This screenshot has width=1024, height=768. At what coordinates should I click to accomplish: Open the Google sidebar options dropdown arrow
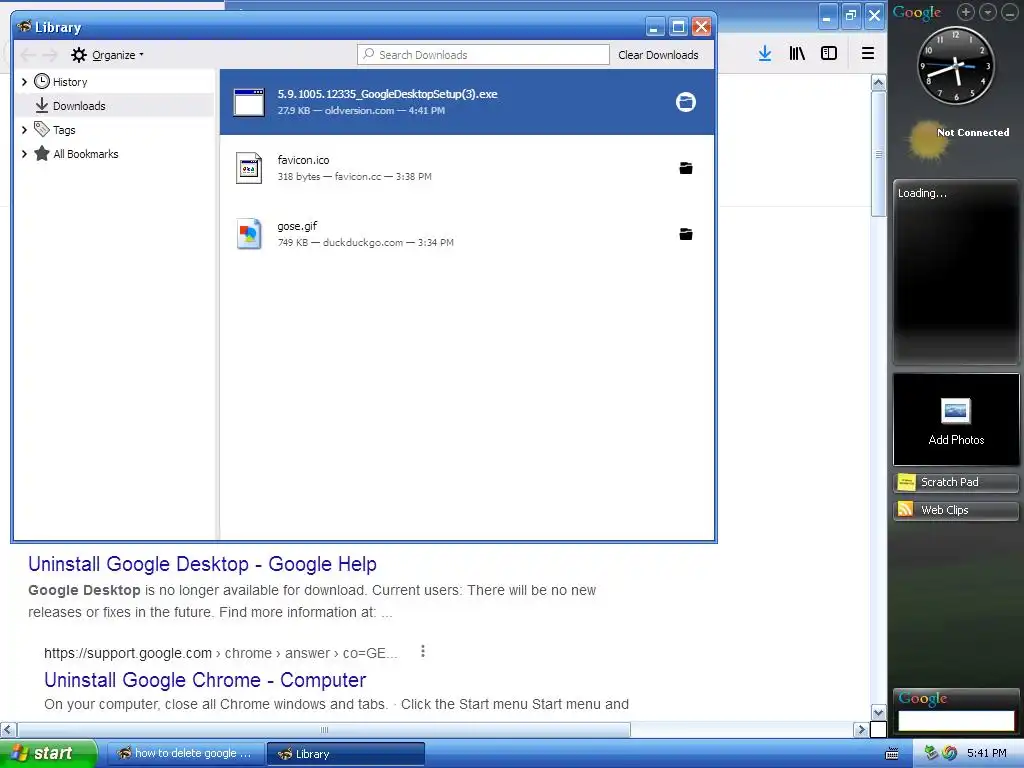tap(988, 12)
